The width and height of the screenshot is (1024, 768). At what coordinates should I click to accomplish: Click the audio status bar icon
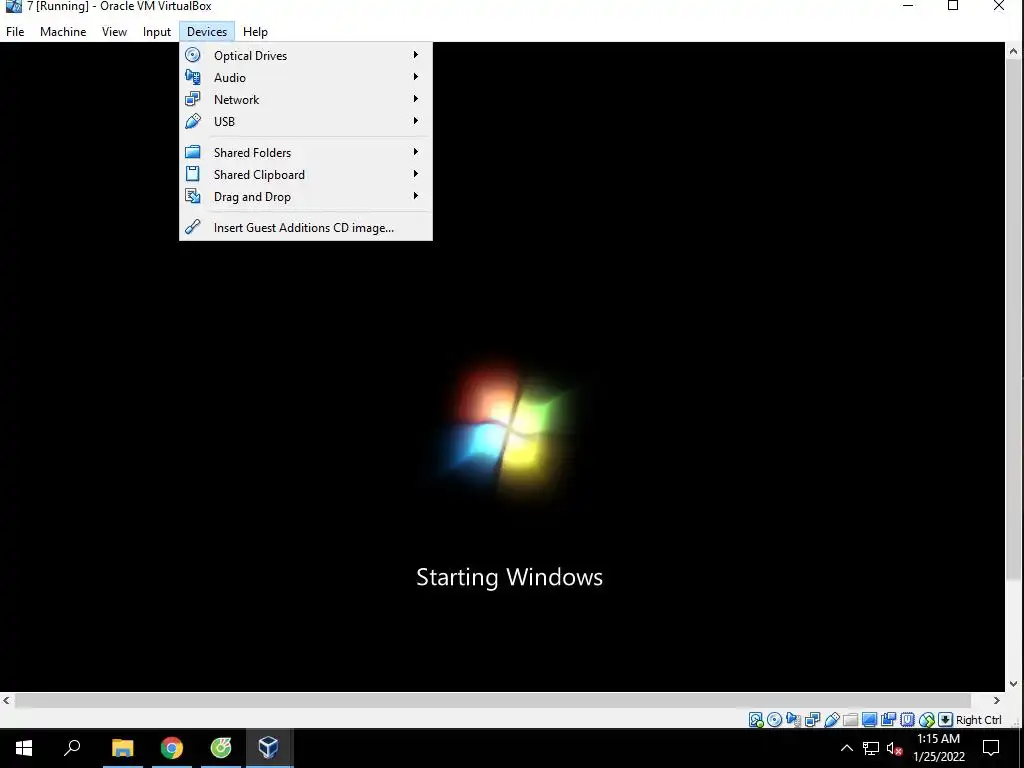click(x=793, y=720)
